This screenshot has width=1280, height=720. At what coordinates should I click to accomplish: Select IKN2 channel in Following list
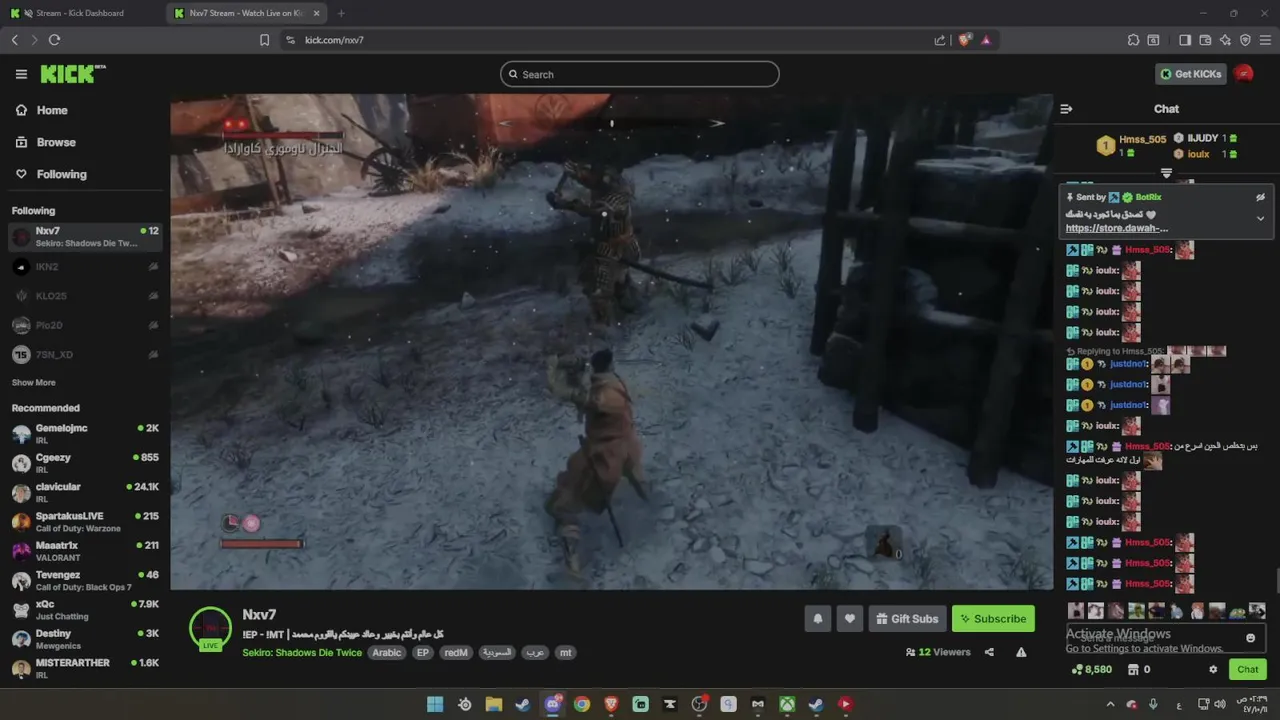click(85, 267)
